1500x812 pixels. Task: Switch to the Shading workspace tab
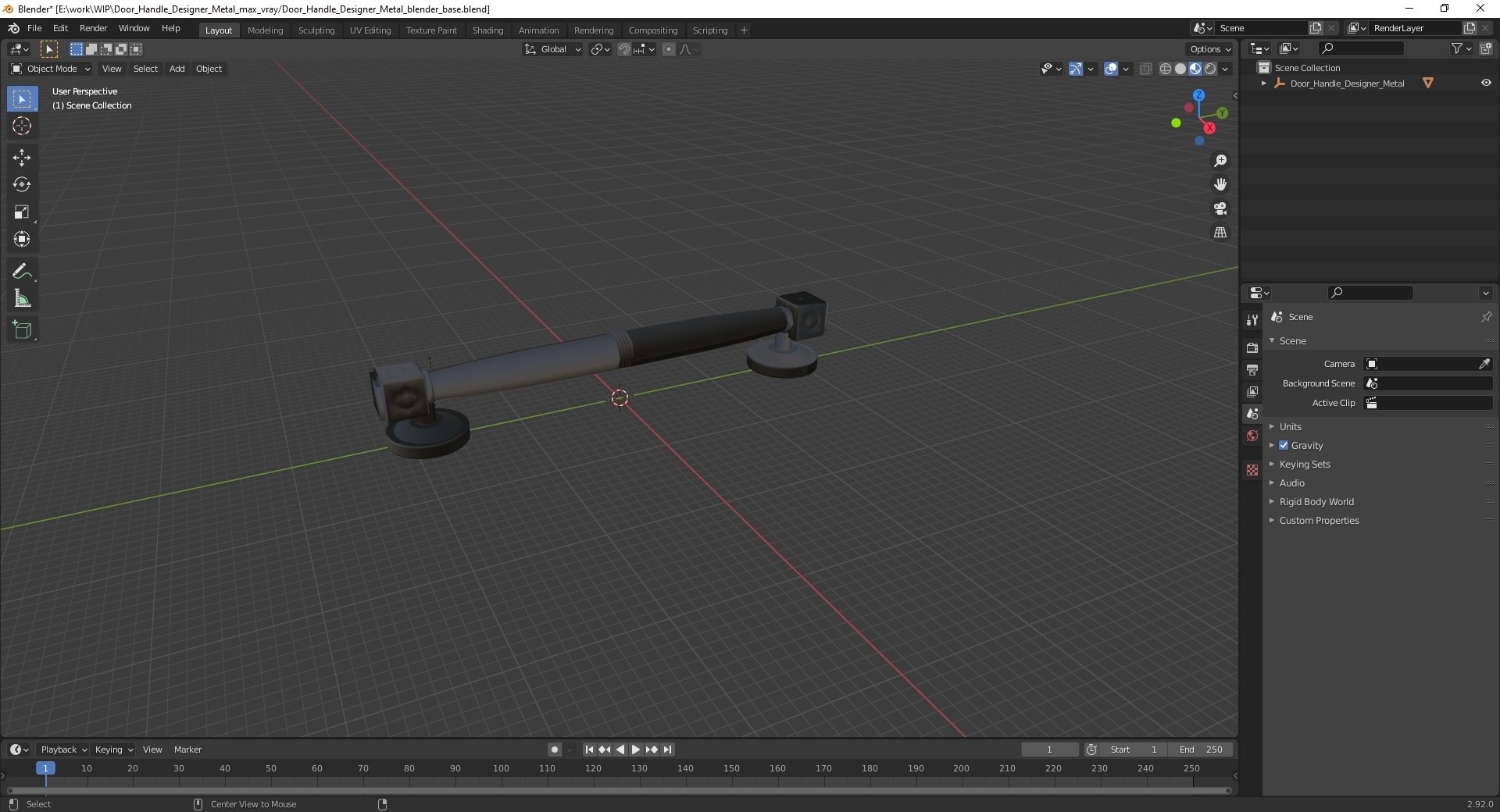pyautogui.click(x=487, y=30)
